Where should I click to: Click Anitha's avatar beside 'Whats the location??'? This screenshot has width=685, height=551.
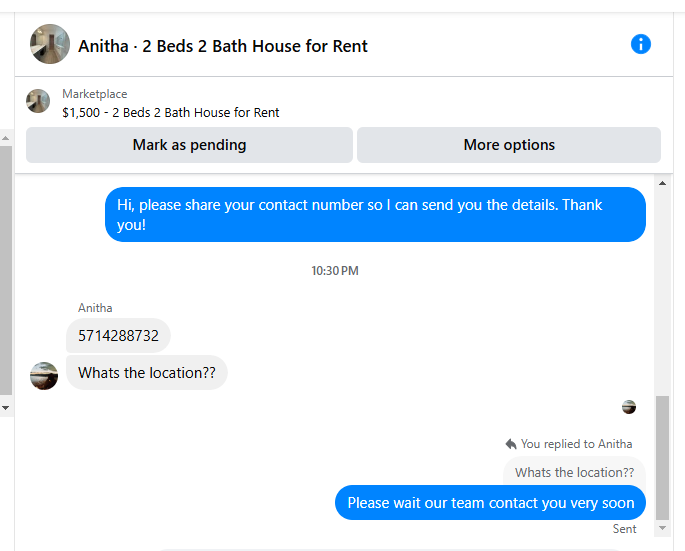point(44,376)
